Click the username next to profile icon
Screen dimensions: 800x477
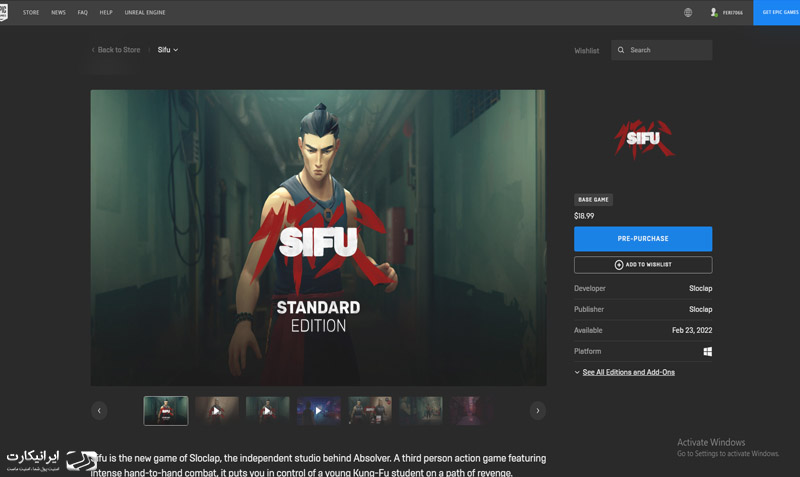click(x=733, y=13)
